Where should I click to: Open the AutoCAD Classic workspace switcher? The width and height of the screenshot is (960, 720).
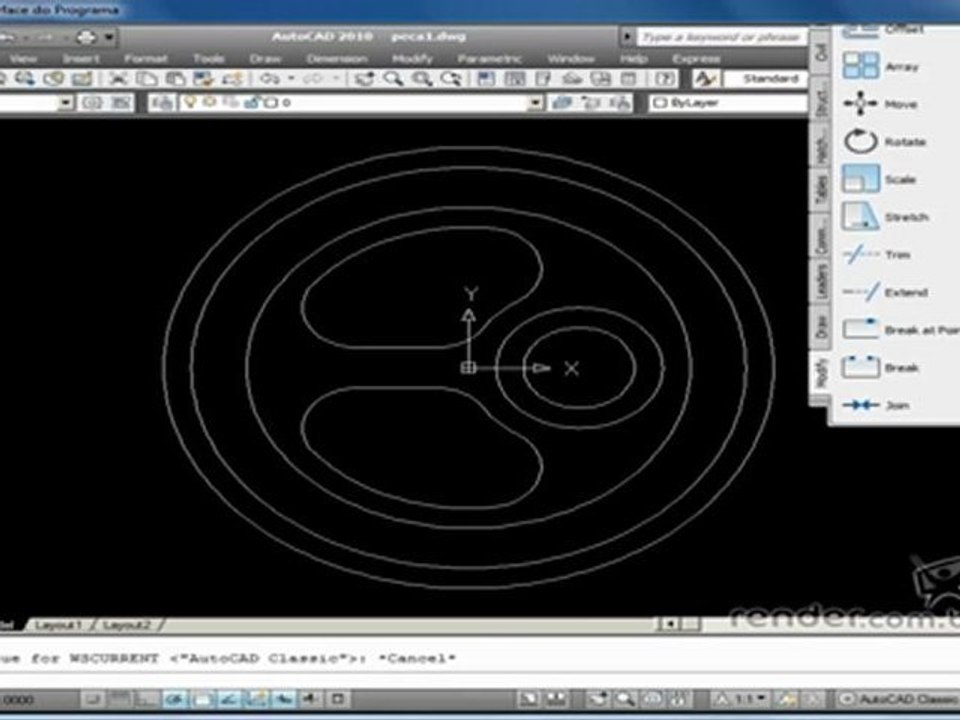pos(898,699)
